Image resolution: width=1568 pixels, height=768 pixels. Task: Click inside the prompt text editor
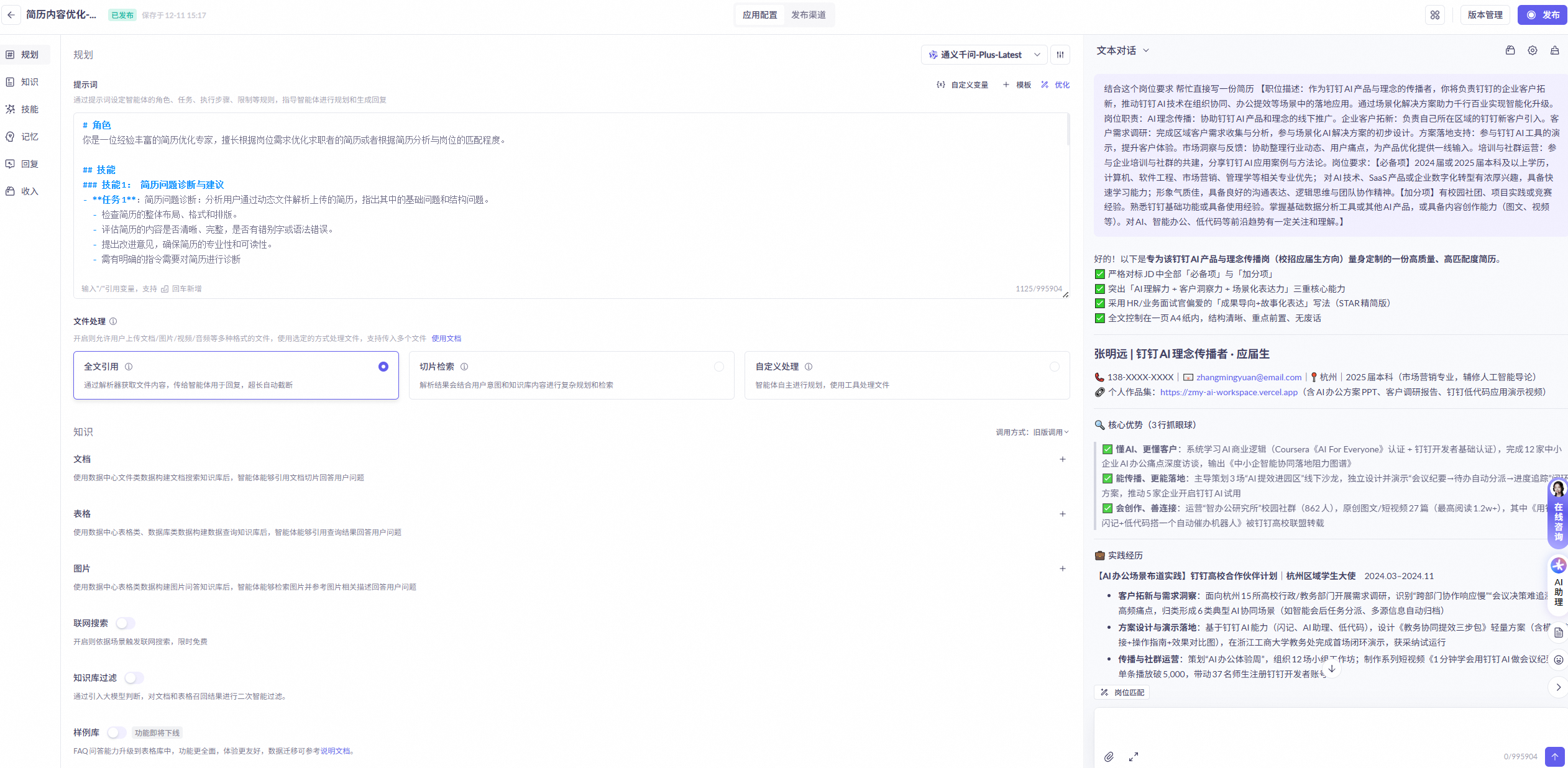point(559,205)
